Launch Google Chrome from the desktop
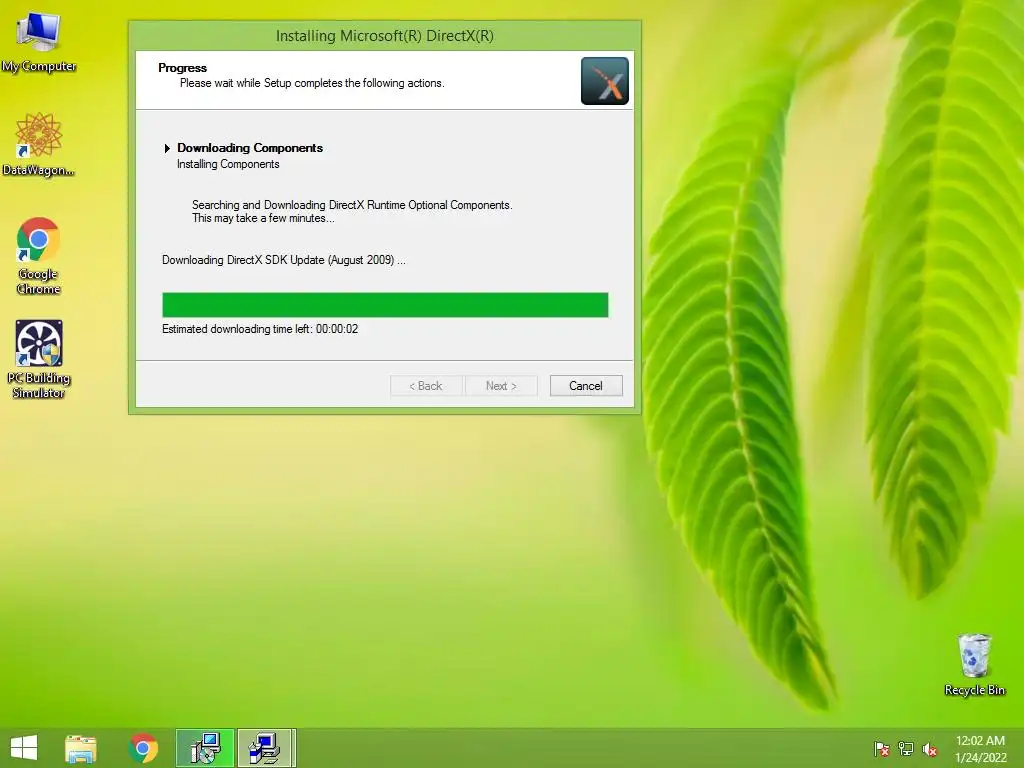Image resolution: width=1024 pixels, height=768 pixels. tap(39, 255)
